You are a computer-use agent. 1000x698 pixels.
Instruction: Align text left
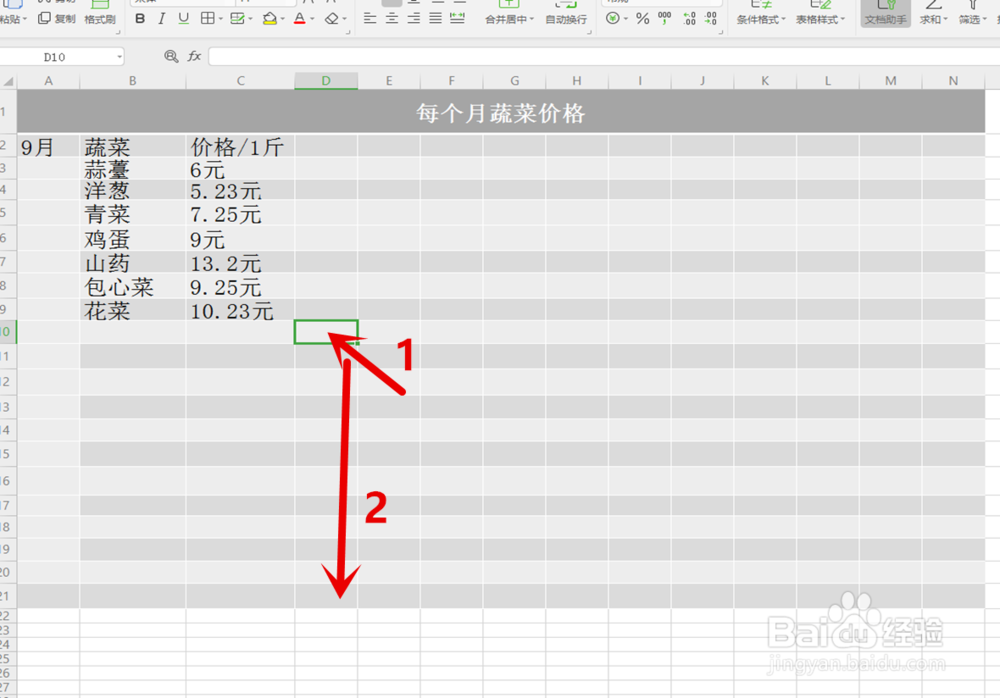(370, 19)
